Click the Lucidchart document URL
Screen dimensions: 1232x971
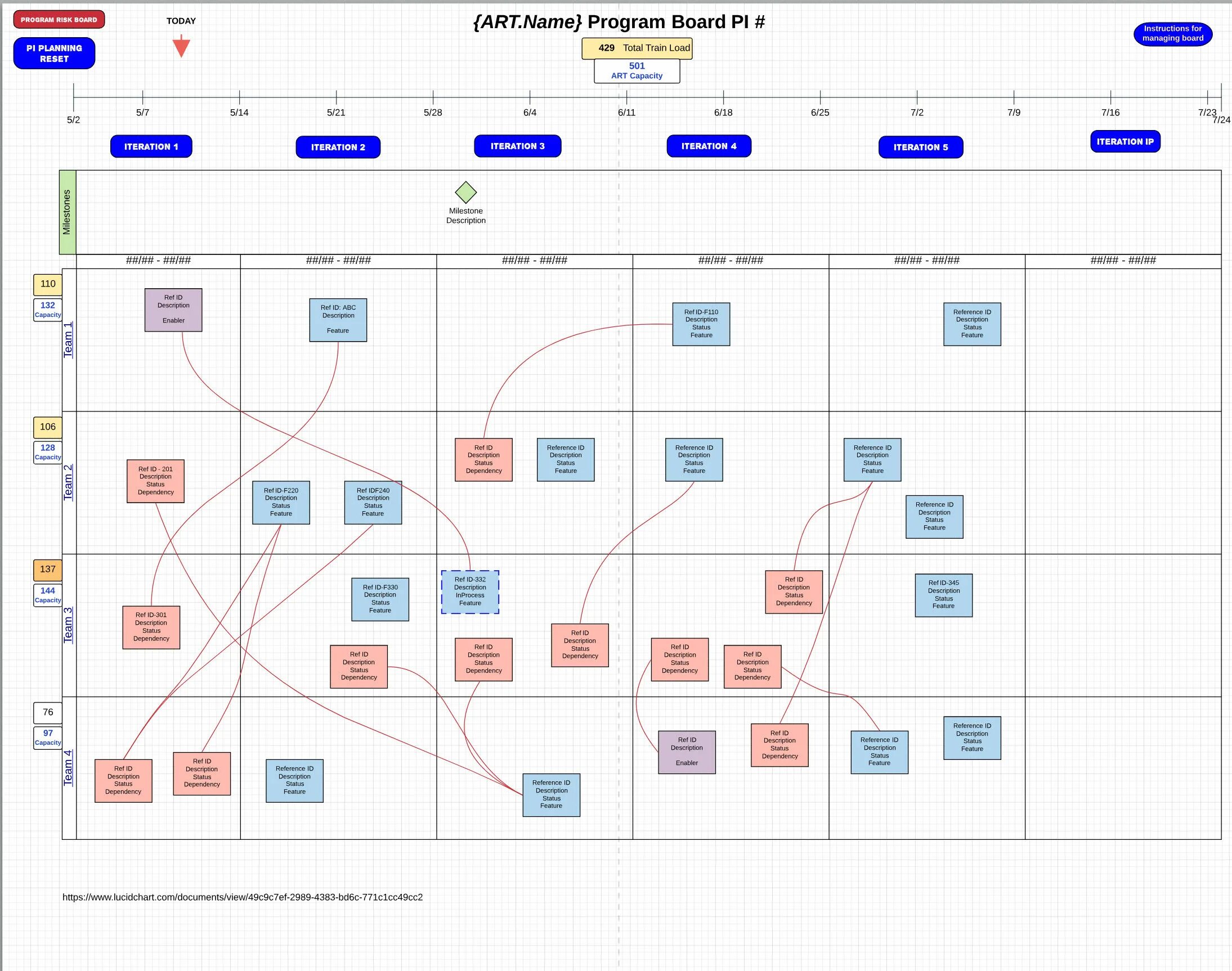click(242, 897)
